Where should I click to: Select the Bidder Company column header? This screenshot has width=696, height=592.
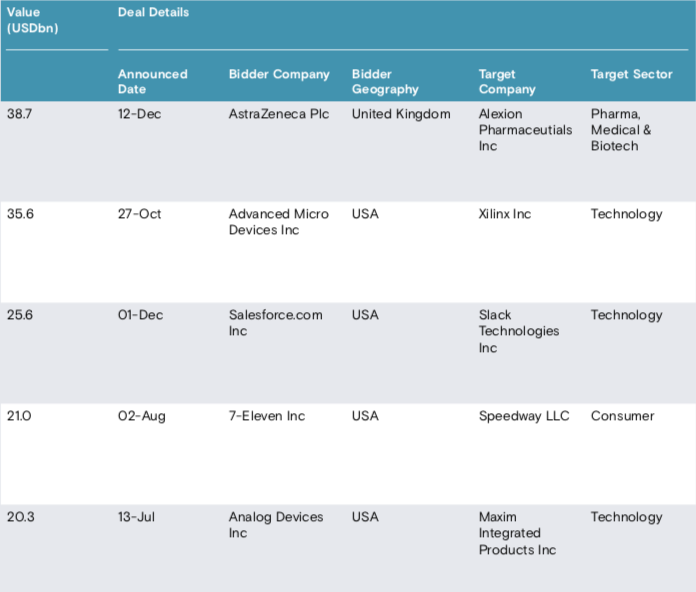click(279, 74)
